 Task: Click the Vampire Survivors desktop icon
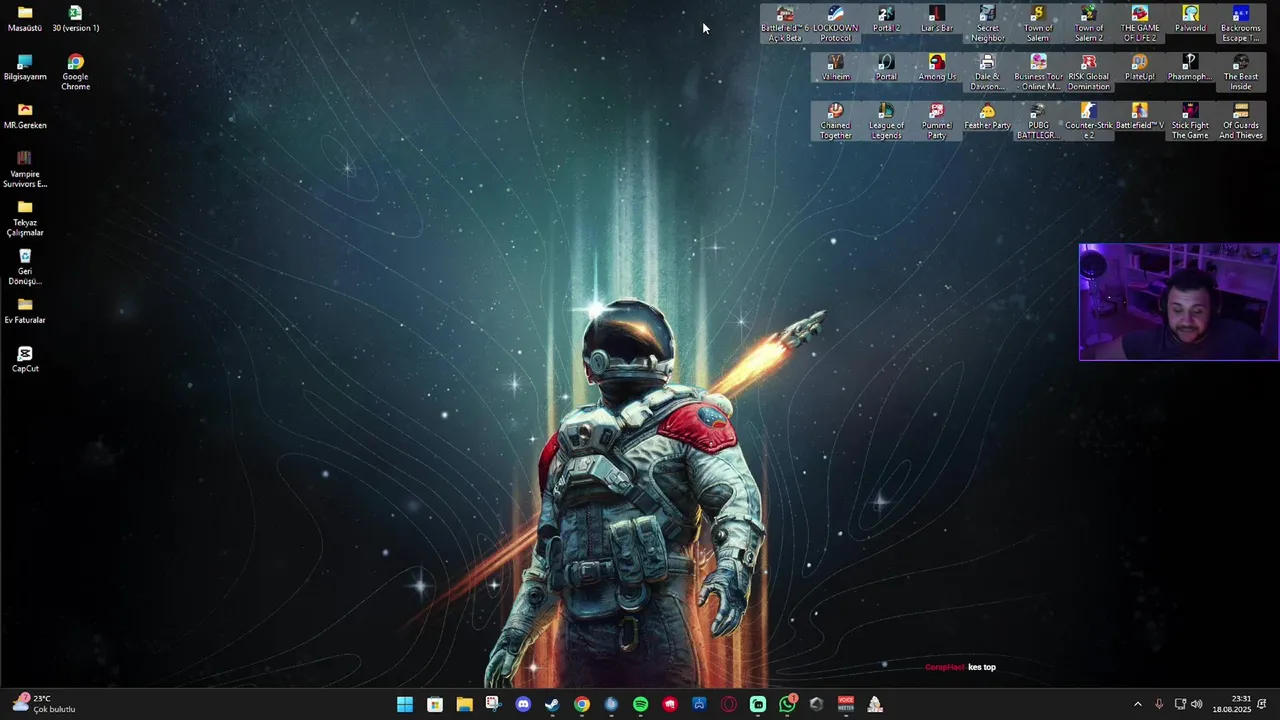[25, 170]
